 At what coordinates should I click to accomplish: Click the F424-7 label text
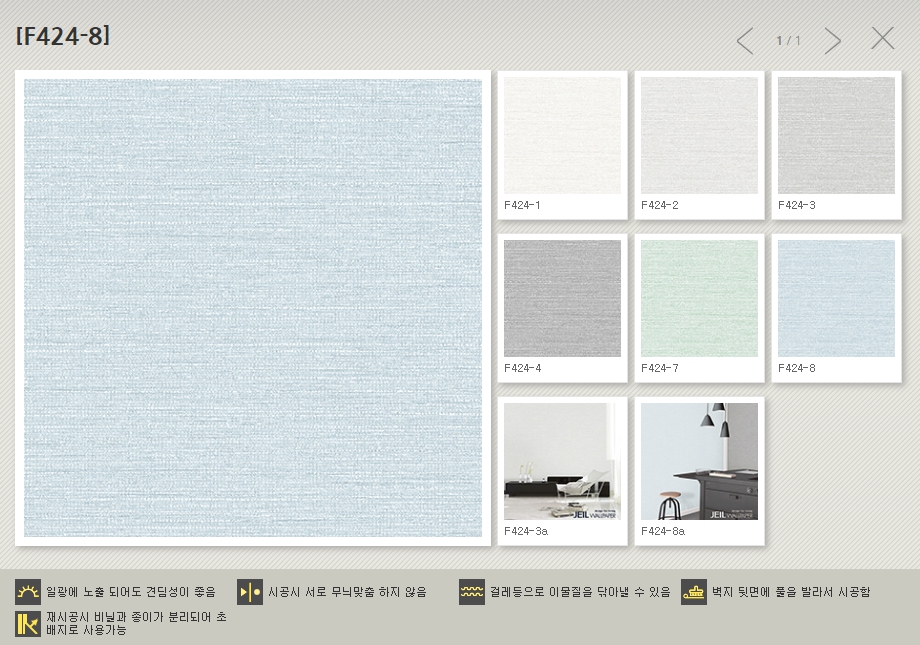660,368
